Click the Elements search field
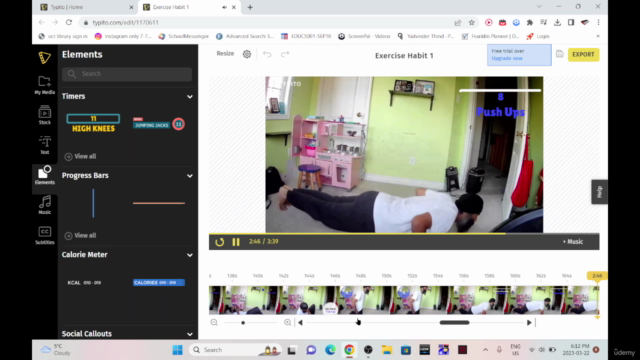 pyautogui.click(x=127, y=74)
